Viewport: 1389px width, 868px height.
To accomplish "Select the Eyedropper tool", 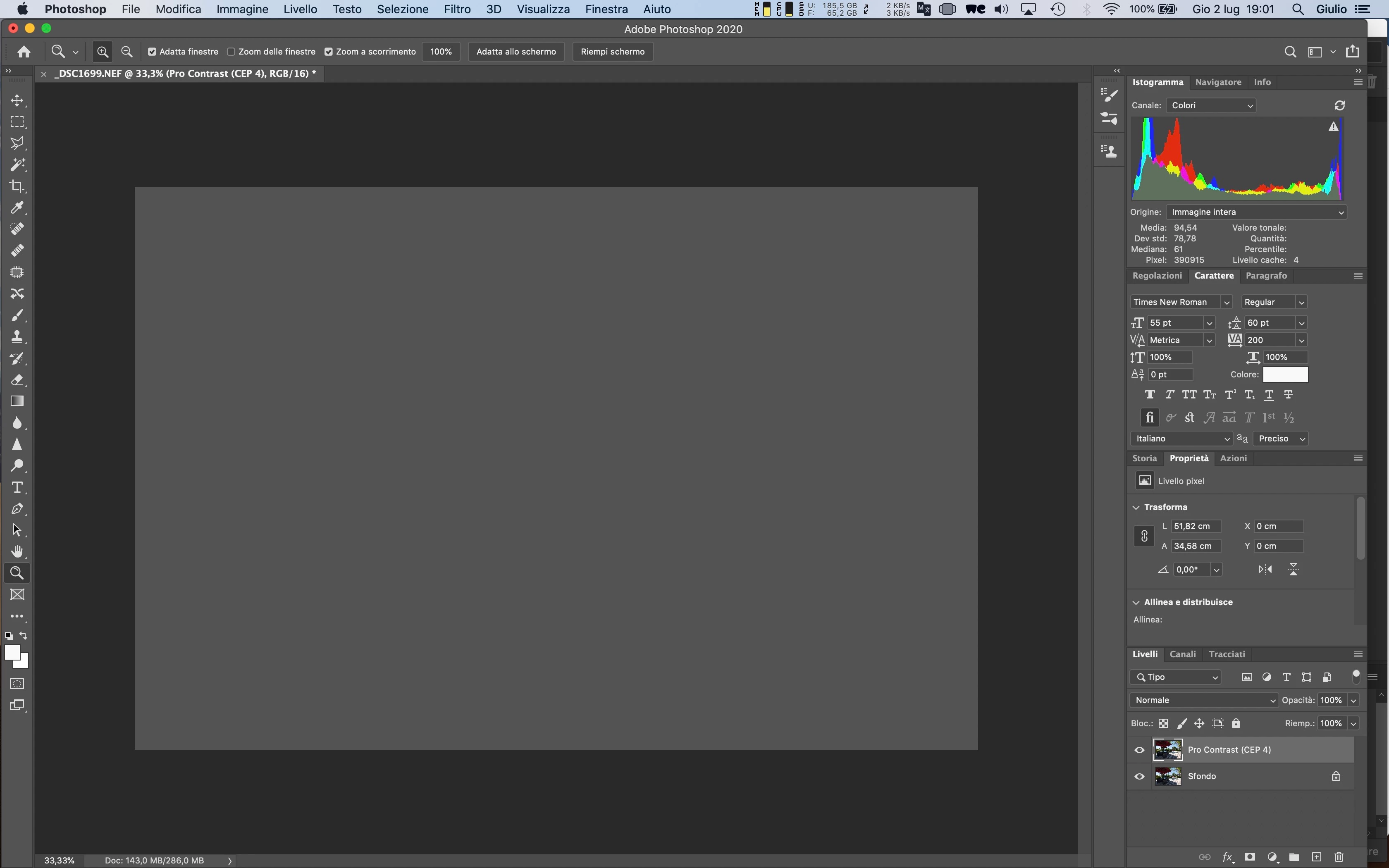I will [17, 207].
